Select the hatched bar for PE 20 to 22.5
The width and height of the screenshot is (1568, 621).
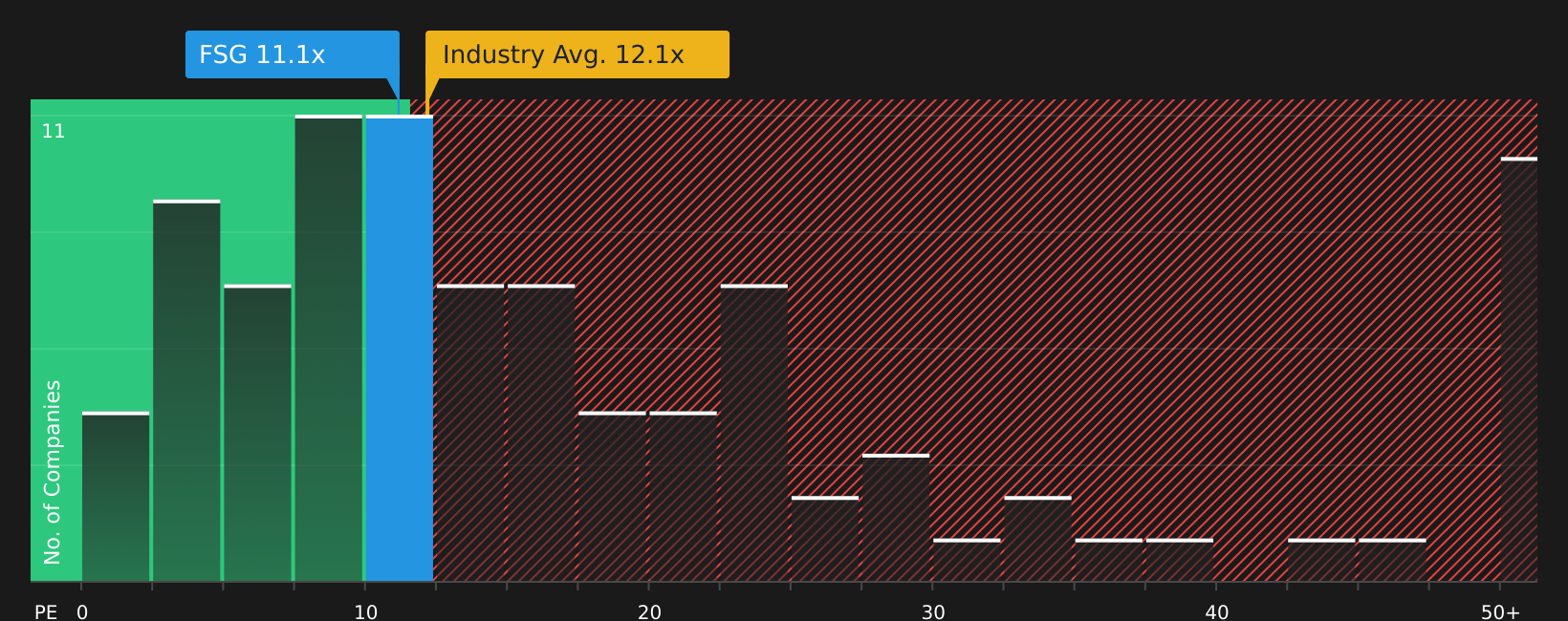click(x=683, y=497)
